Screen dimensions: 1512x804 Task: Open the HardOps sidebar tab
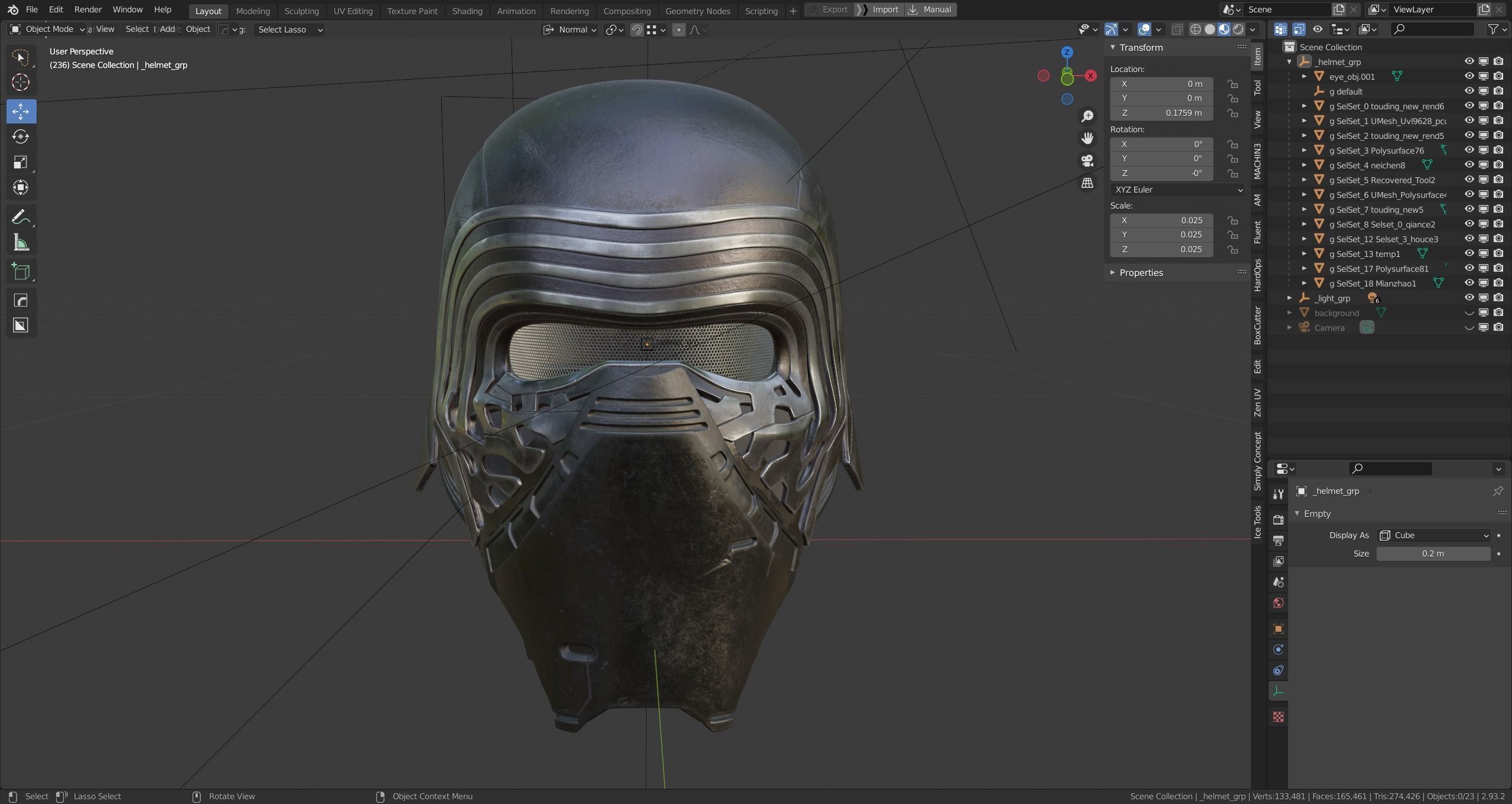point(1257,275)
